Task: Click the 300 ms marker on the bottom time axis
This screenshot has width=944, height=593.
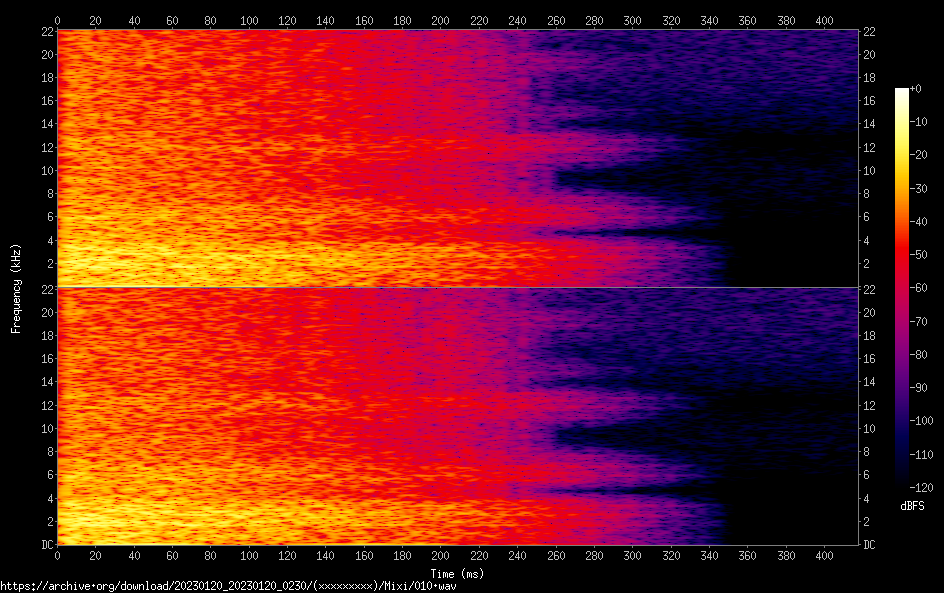Action: tap(632, 555)
